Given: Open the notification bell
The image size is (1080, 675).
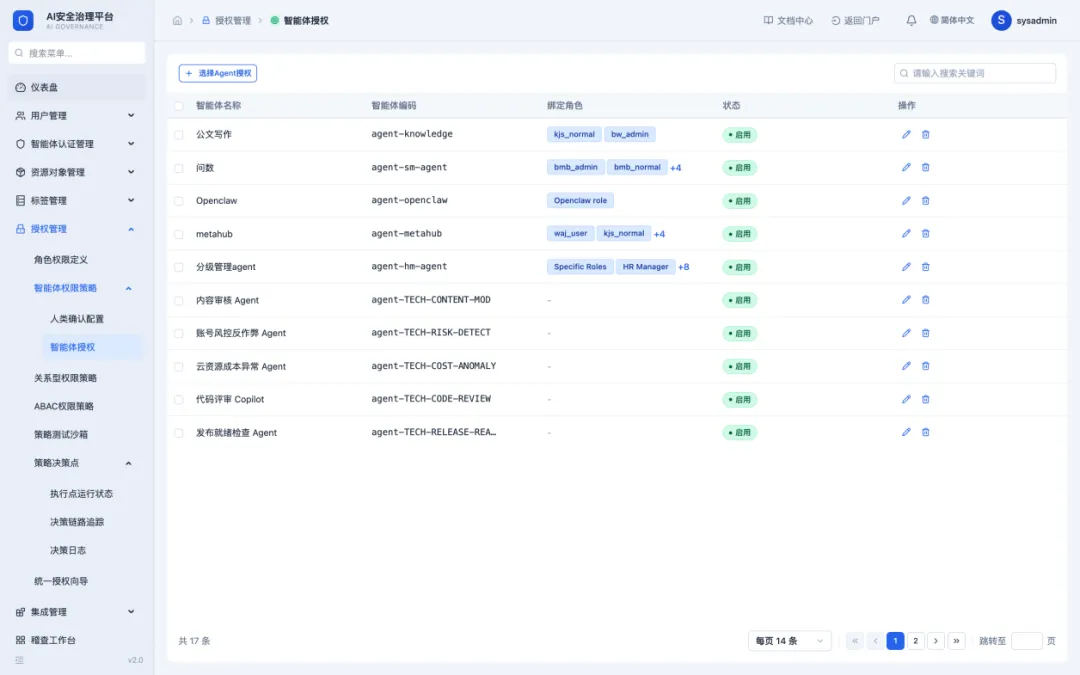Looking at the screenshot, I should (911, 21).
